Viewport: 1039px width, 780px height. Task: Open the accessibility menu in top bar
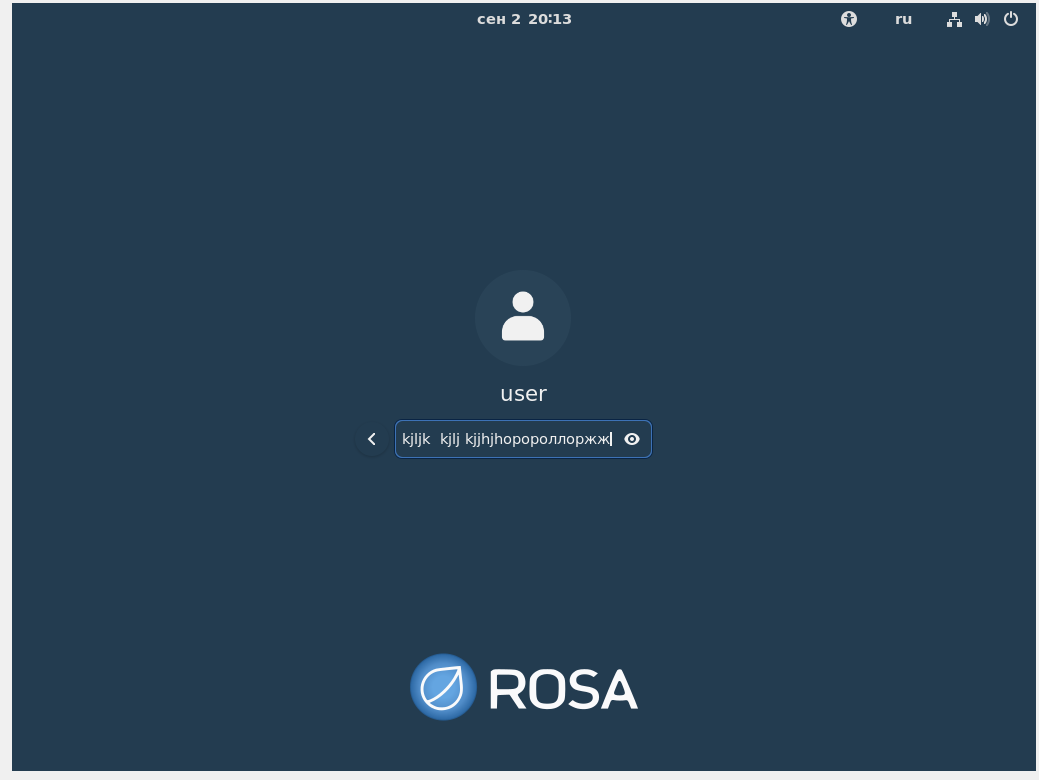849,19
